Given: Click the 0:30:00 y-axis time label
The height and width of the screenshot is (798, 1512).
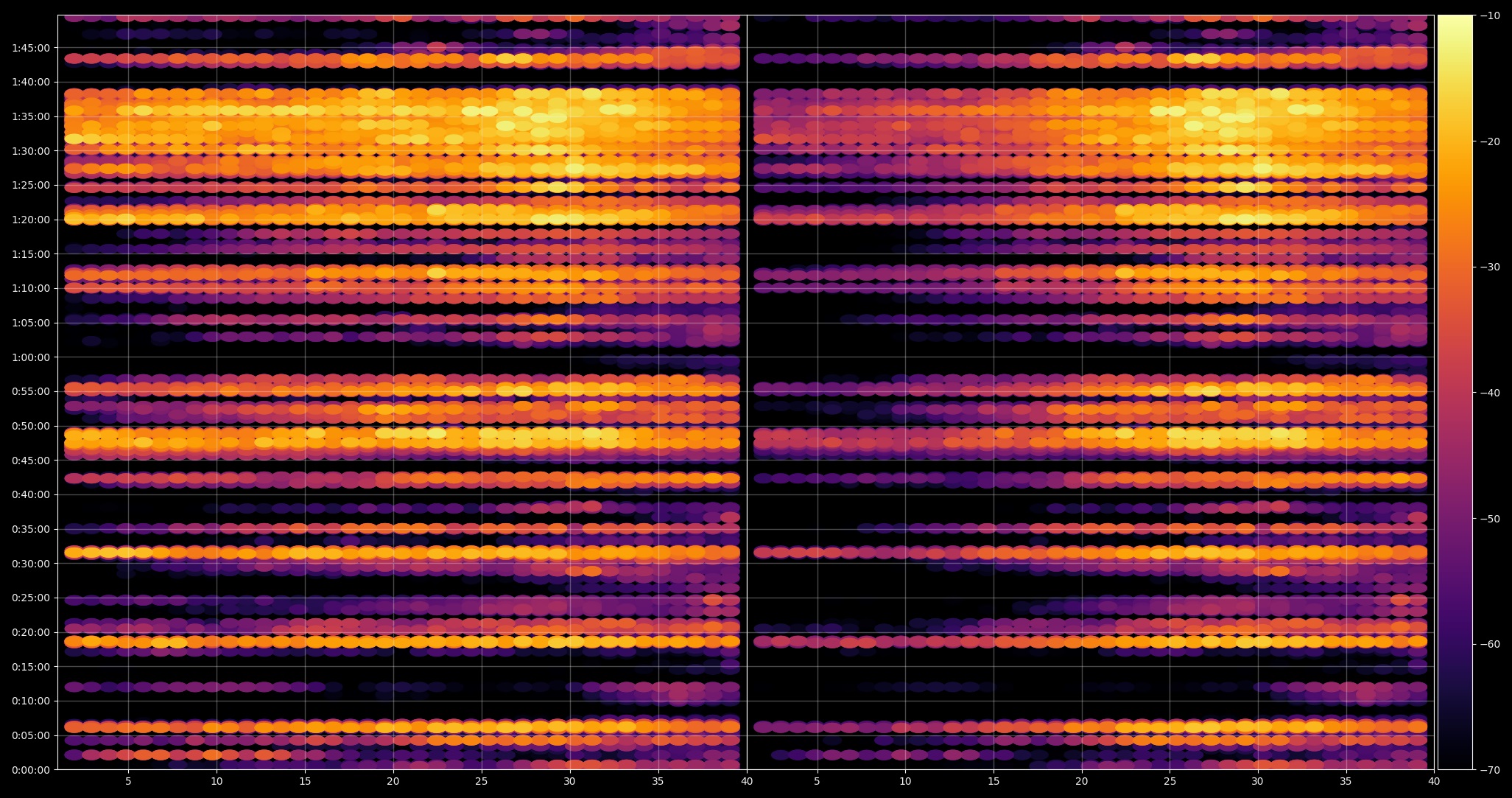Looking at the screenshot, I should 31,564.
